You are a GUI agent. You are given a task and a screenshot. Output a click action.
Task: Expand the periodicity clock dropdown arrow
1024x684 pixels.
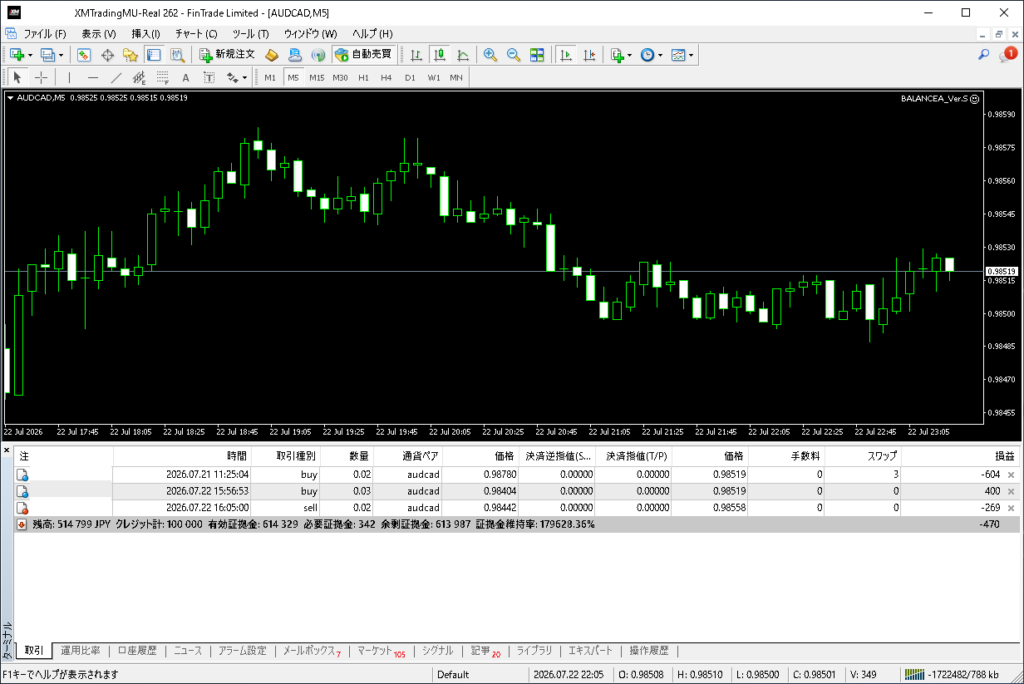pyautogui.click(x=660, y=56)
